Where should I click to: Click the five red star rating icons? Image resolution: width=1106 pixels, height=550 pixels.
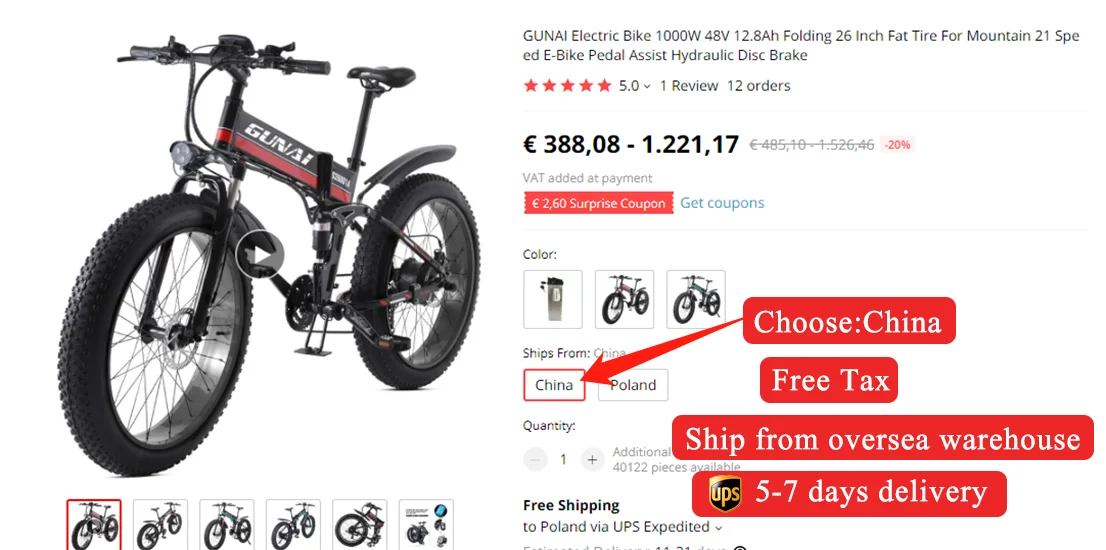pyautogui.click(x=567, y=86)
